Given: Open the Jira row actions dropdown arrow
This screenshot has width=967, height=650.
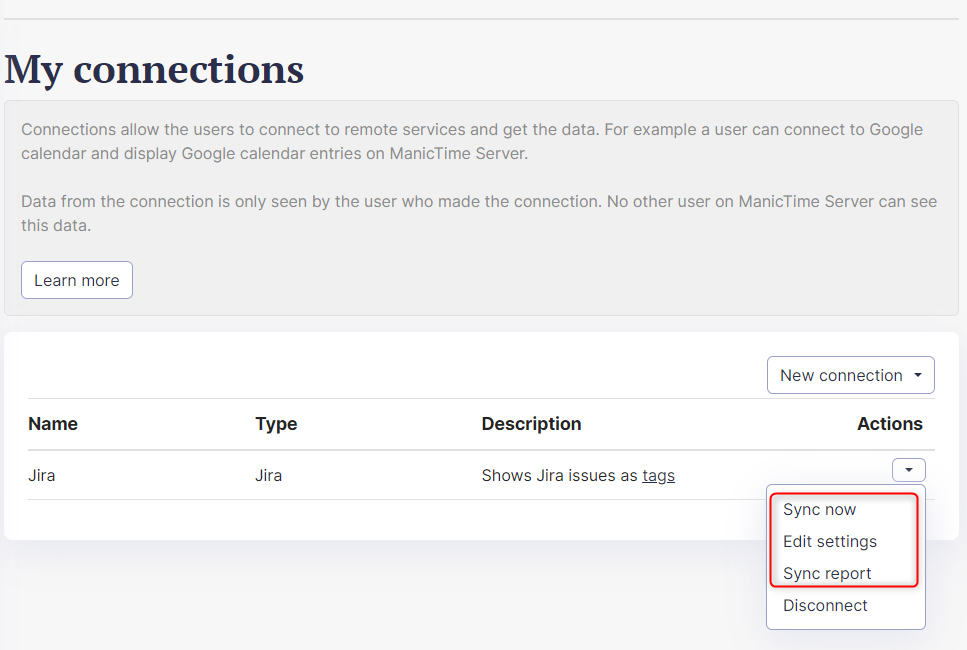Looking at the screenshot, I should [x=908, y=470].
